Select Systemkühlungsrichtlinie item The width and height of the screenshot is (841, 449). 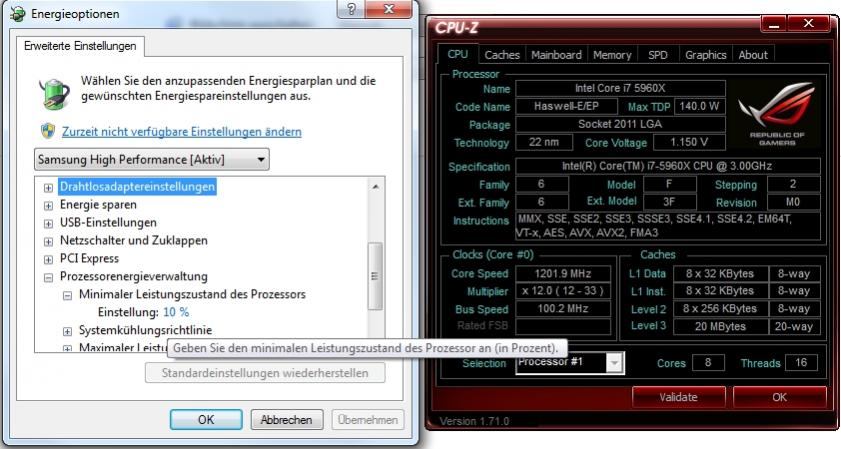pos(145,330)
